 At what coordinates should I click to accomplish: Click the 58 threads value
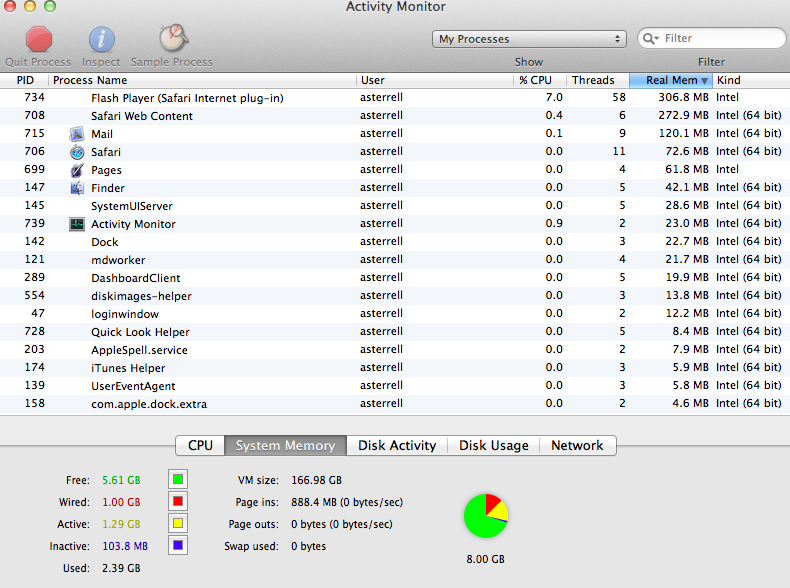pos(619,97)
